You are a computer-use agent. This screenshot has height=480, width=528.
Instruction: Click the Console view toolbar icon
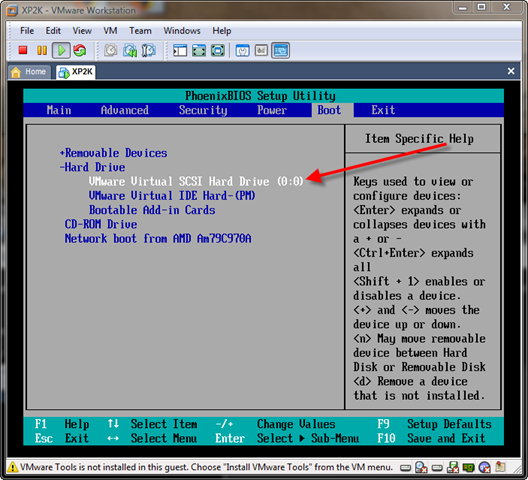pos(280,51)
